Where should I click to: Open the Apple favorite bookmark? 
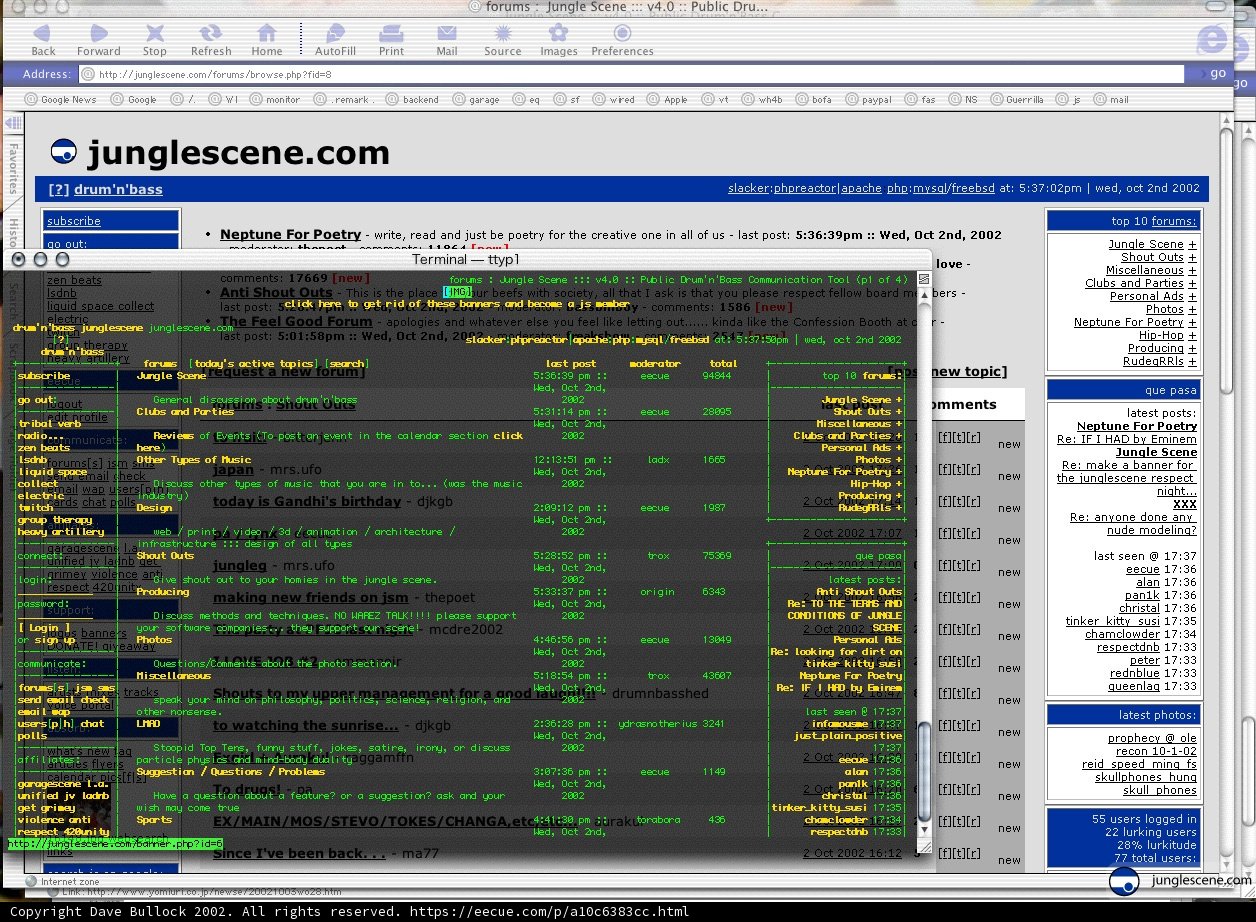(x=668, y=100)
